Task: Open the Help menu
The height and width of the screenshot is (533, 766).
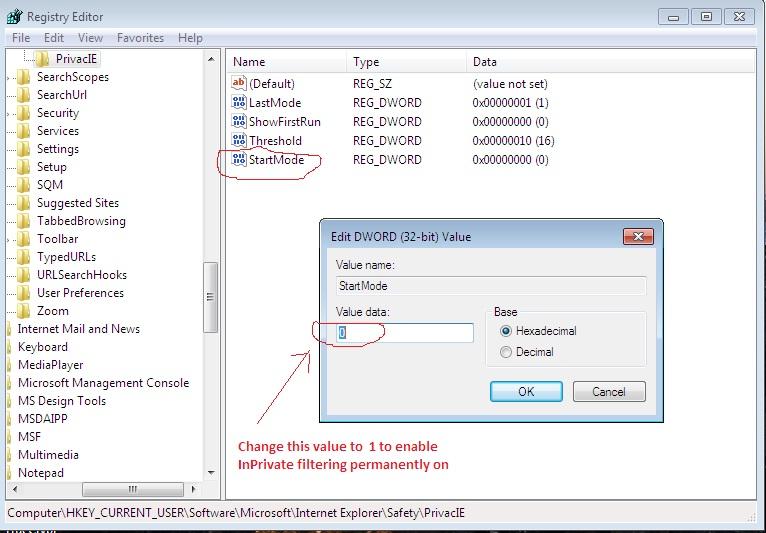Action: 190,38
